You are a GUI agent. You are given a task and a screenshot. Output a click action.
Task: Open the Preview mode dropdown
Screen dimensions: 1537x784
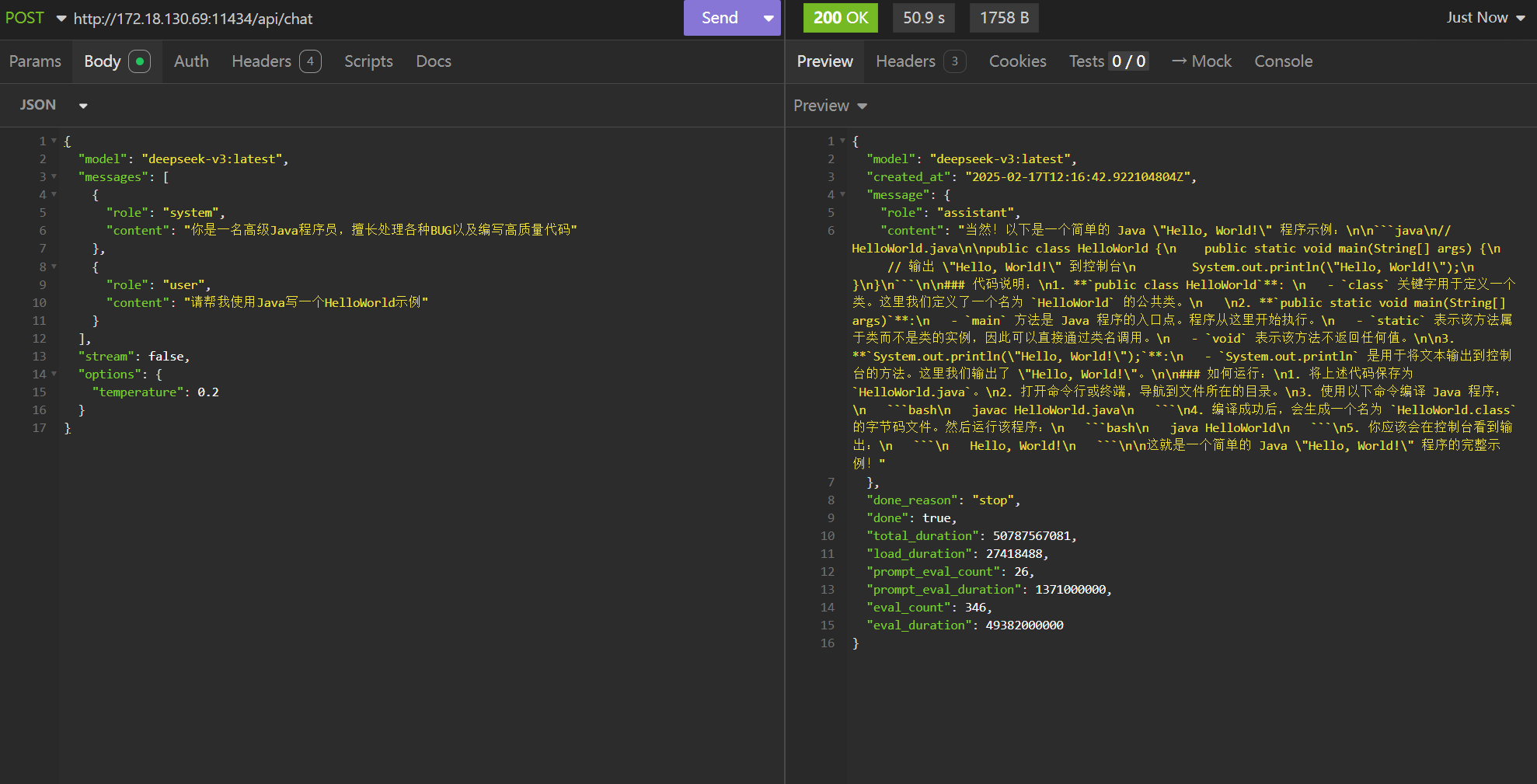830,106
